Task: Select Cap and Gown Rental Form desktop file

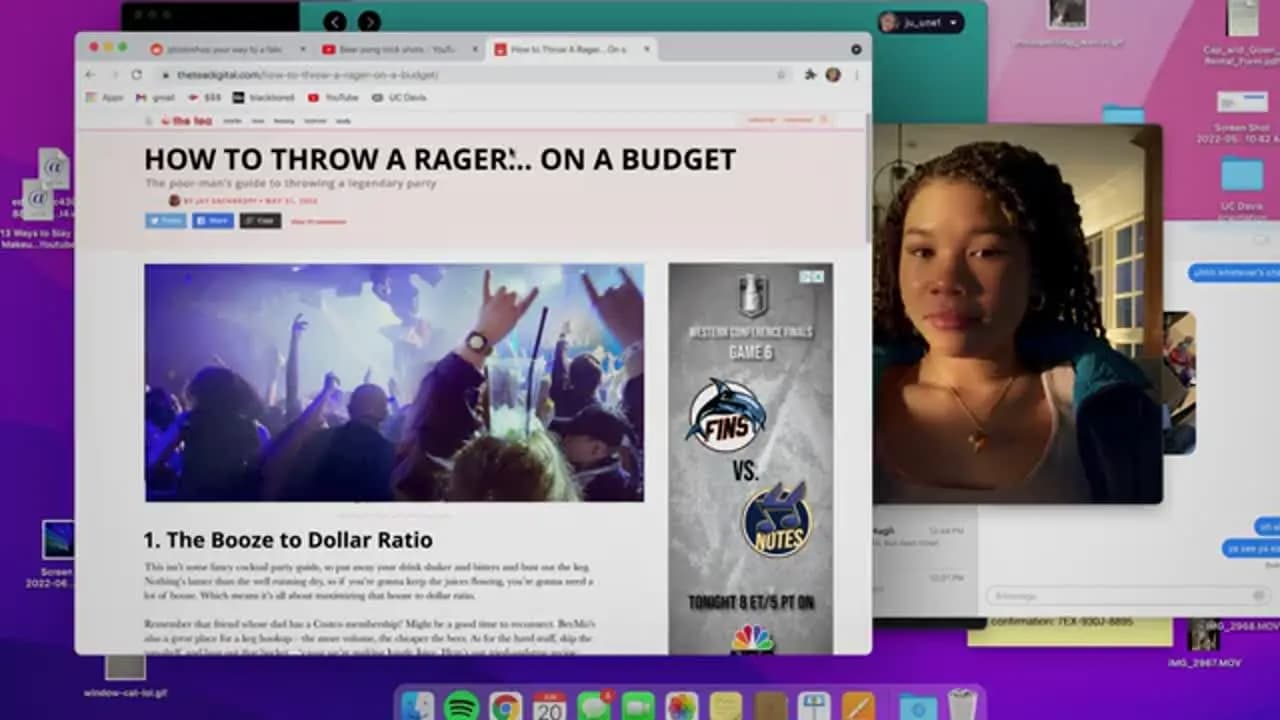Action: coord(1243,30)
